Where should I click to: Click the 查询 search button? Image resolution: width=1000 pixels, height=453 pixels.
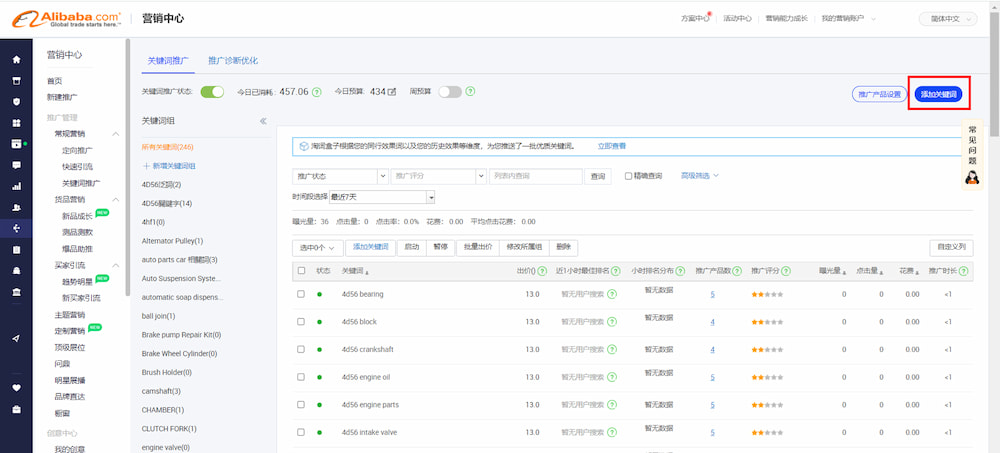pos(598,176)
